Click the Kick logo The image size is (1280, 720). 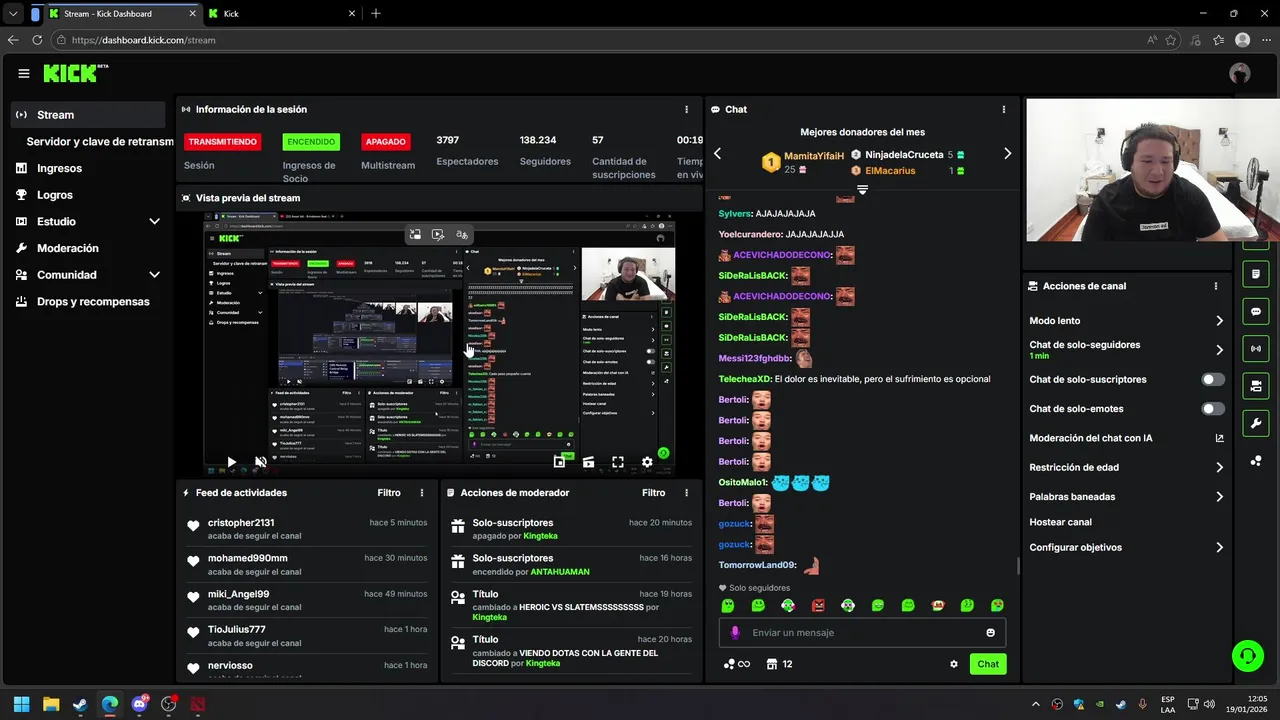(x=75, y=73)
